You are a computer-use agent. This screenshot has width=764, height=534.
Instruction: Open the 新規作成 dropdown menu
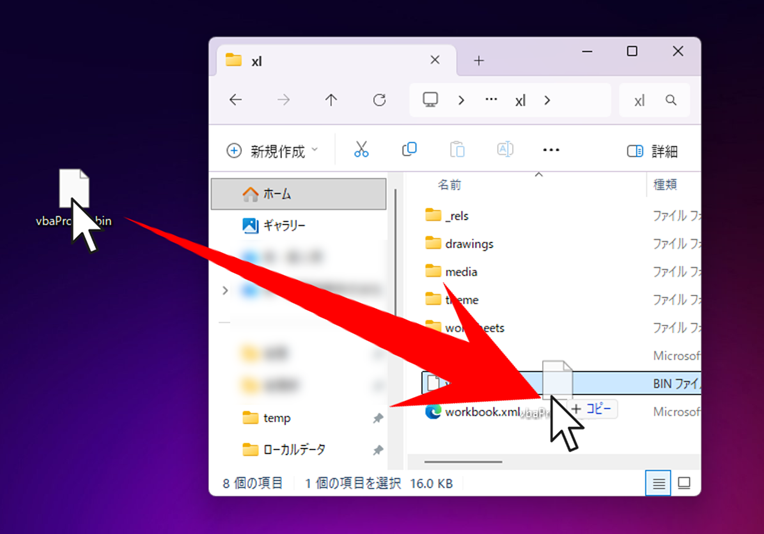pyautogui.click(x=272, y=151)
